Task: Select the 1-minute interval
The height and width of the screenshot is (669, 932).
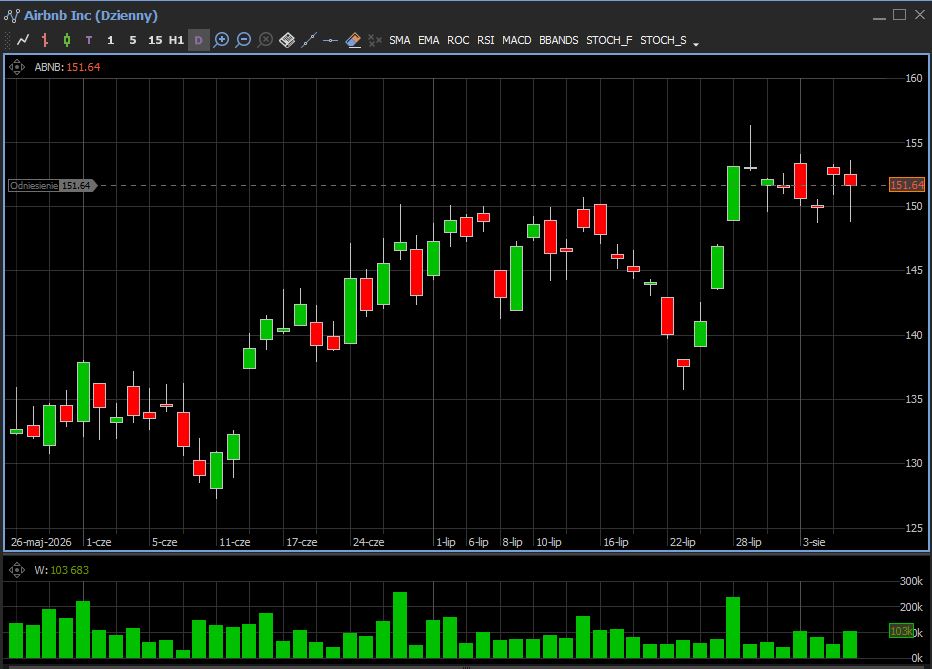Action: point(111,40)
